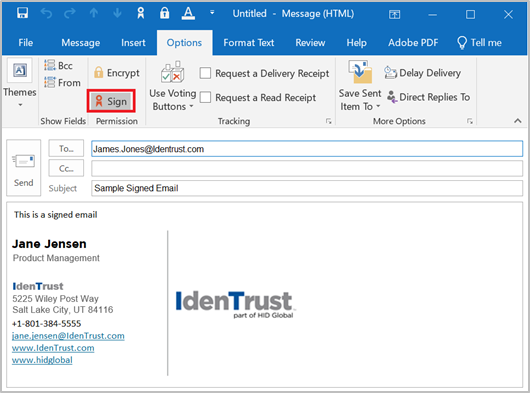Open the File tab

click(25, 43)
